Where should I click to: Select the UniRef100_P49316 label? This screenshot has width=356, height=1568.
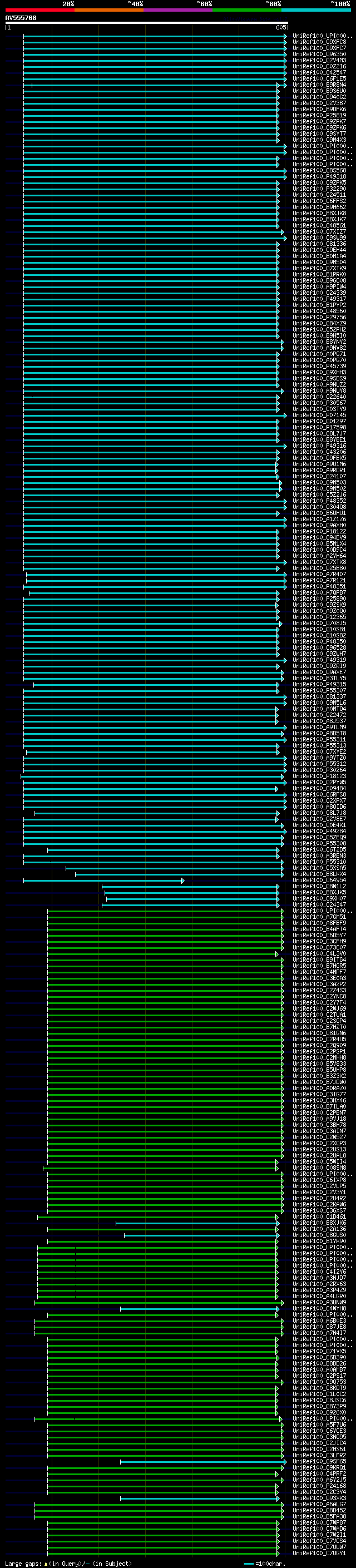[319, 446]
